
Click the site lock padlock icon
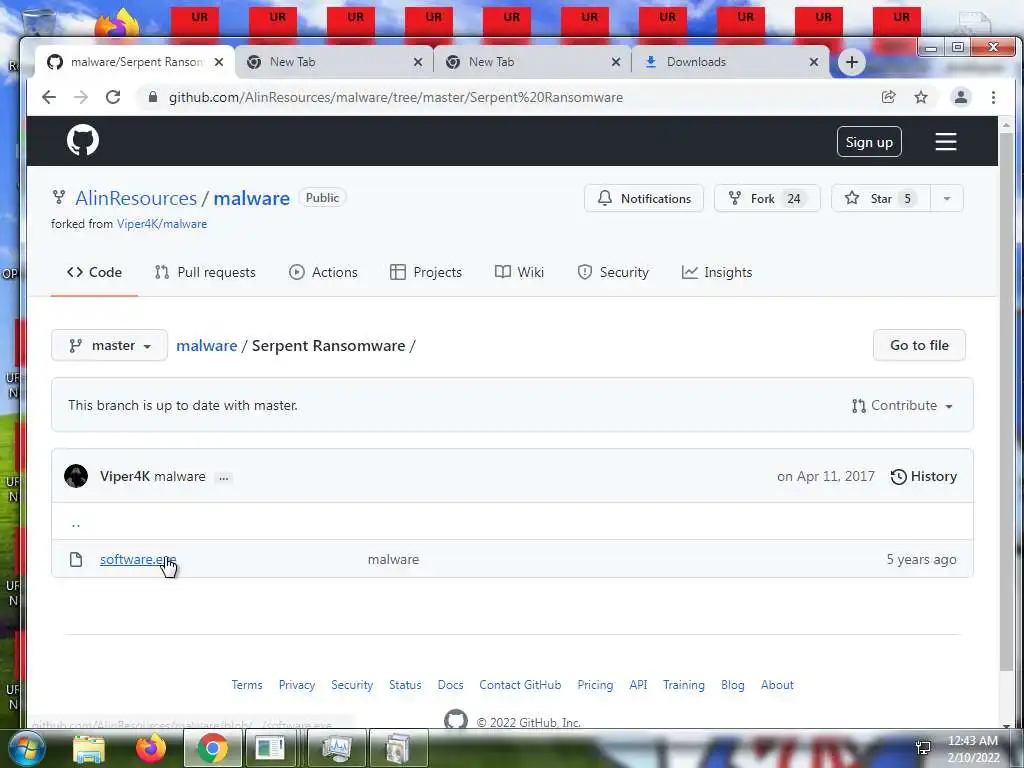click(x=153, y=97)
